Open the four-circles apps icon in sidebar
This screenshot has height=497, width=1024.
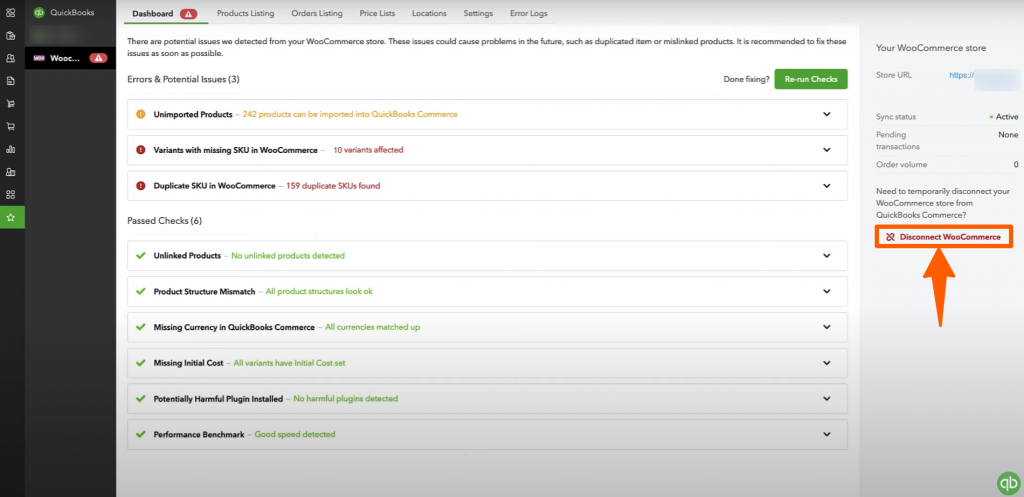click(x=10, y=195)
